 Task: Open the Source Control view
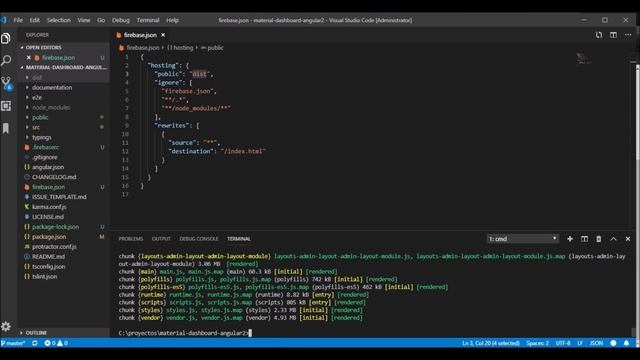[x=7, y=84]
